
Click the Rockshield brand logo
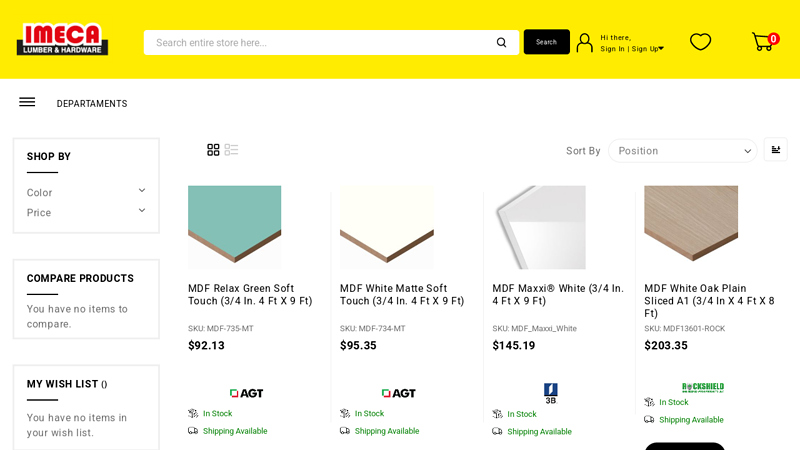[702, 387]
